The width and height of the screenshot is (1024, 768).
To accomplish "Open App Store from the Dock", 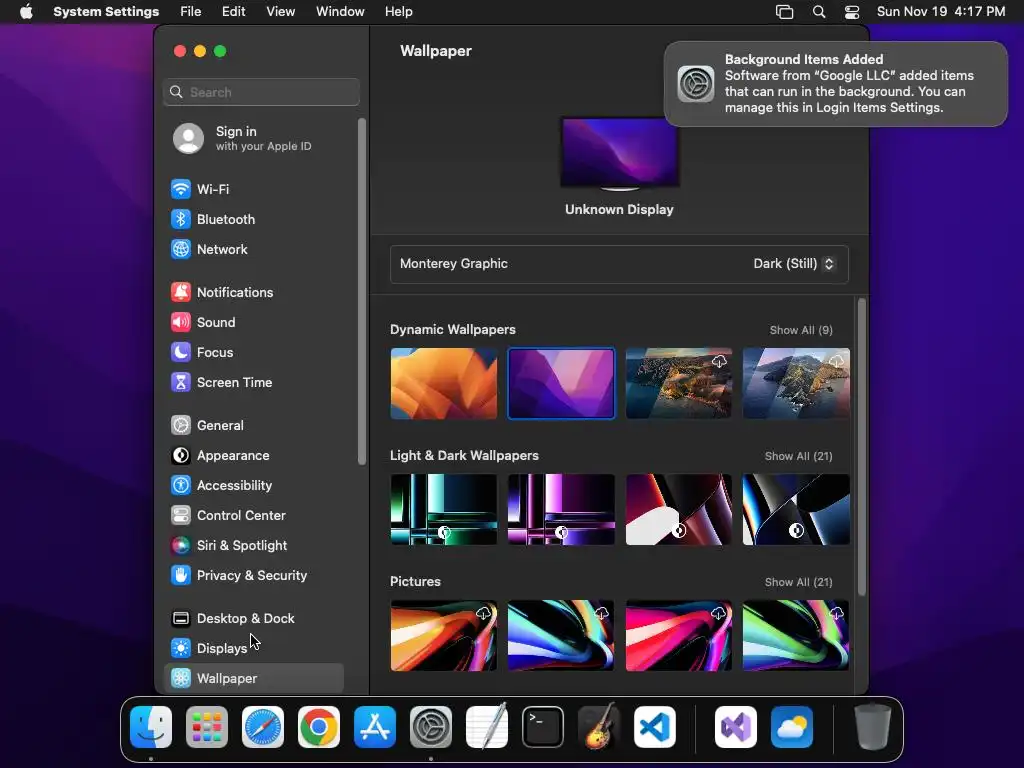I will point(375,727).
